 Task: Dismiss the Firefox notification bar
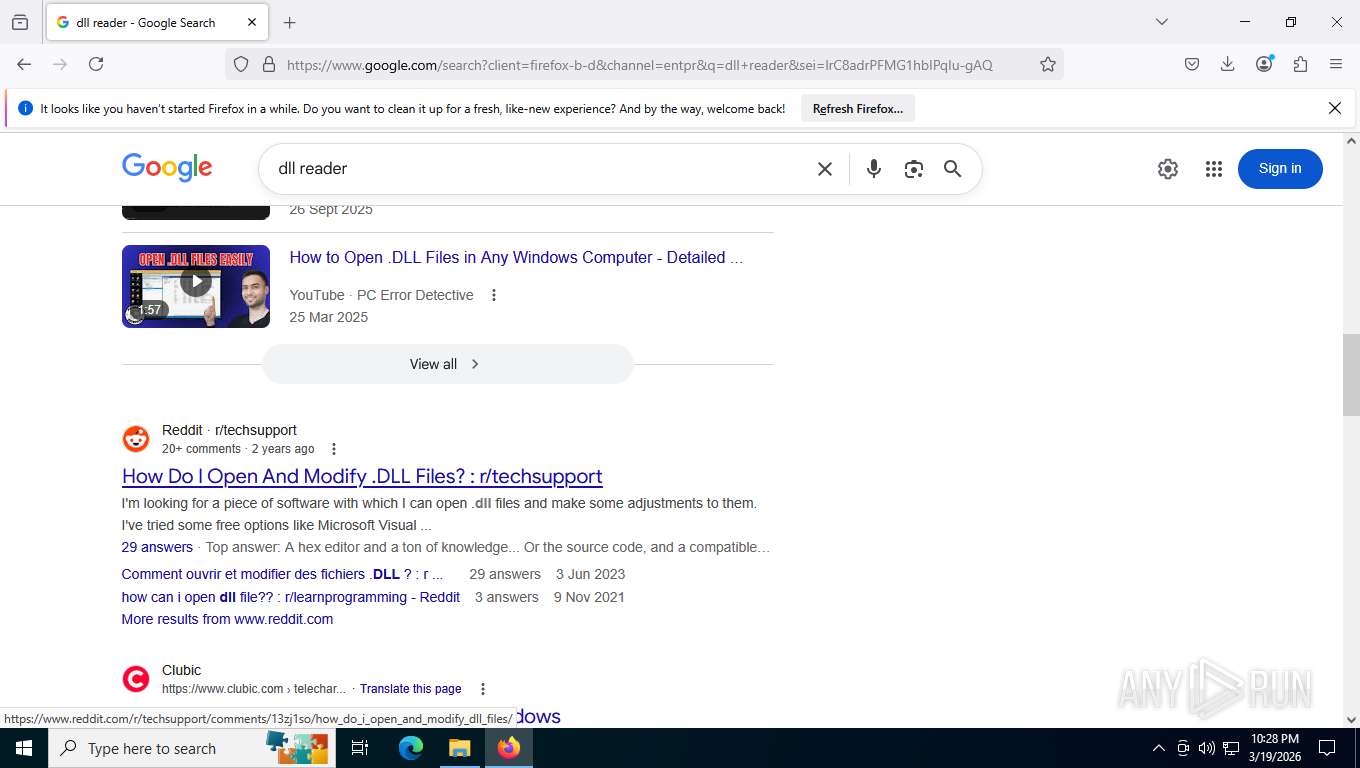click(x=1334, y=108)
